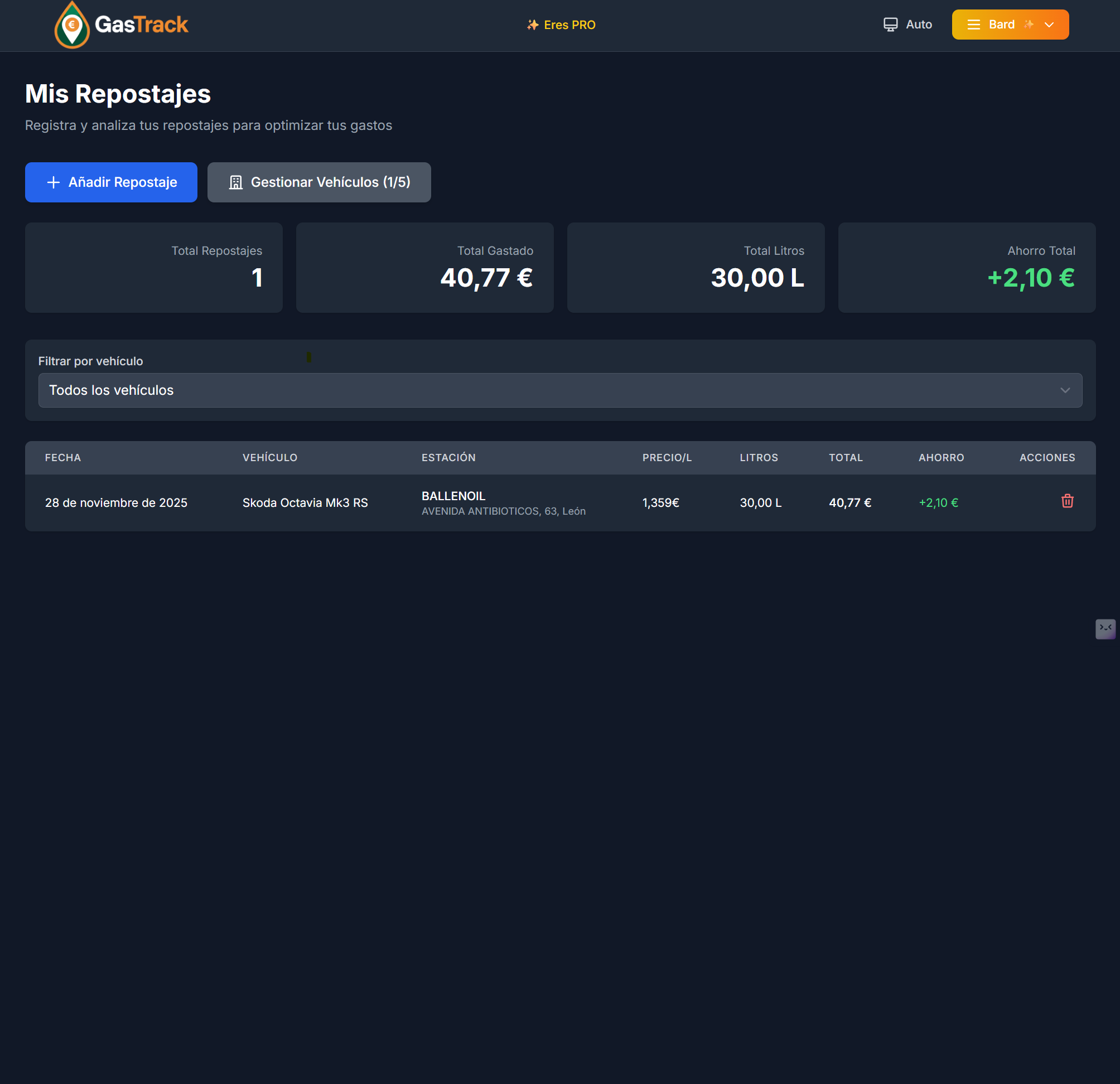
Task: Click the hamburger icon in Bard button
Action: pos(973,25)
